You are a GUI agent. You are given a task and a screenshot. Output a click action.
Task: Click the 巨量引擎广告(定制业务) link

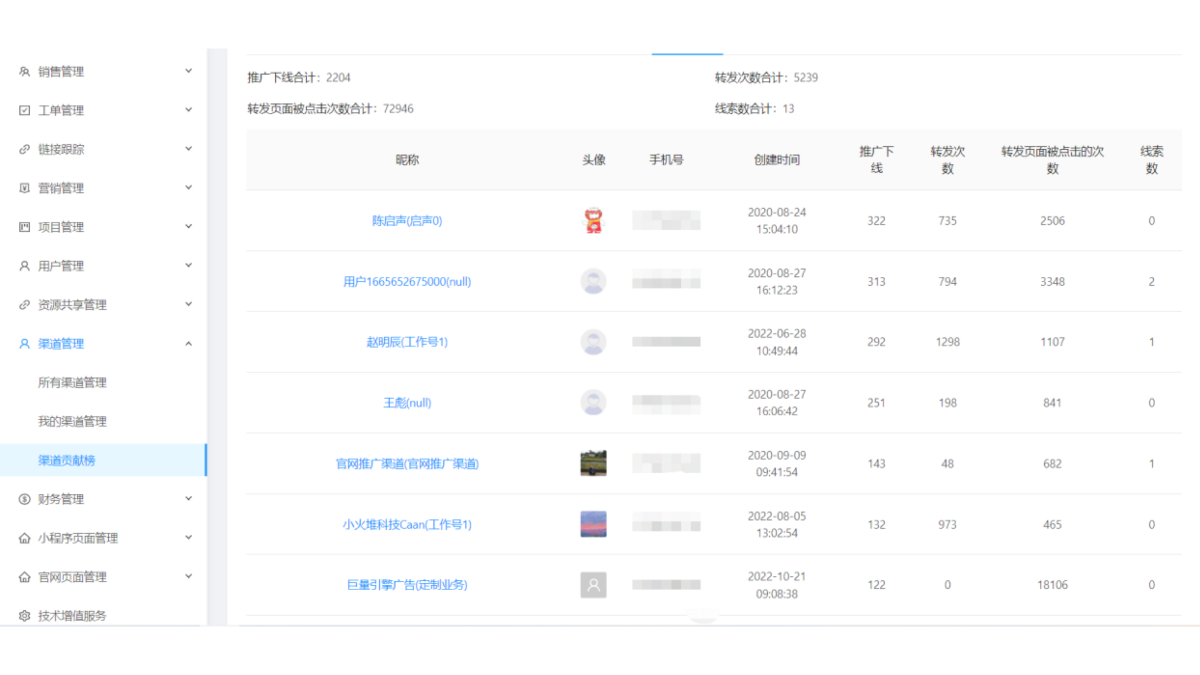pyautogui.click(x=407, y=585)
